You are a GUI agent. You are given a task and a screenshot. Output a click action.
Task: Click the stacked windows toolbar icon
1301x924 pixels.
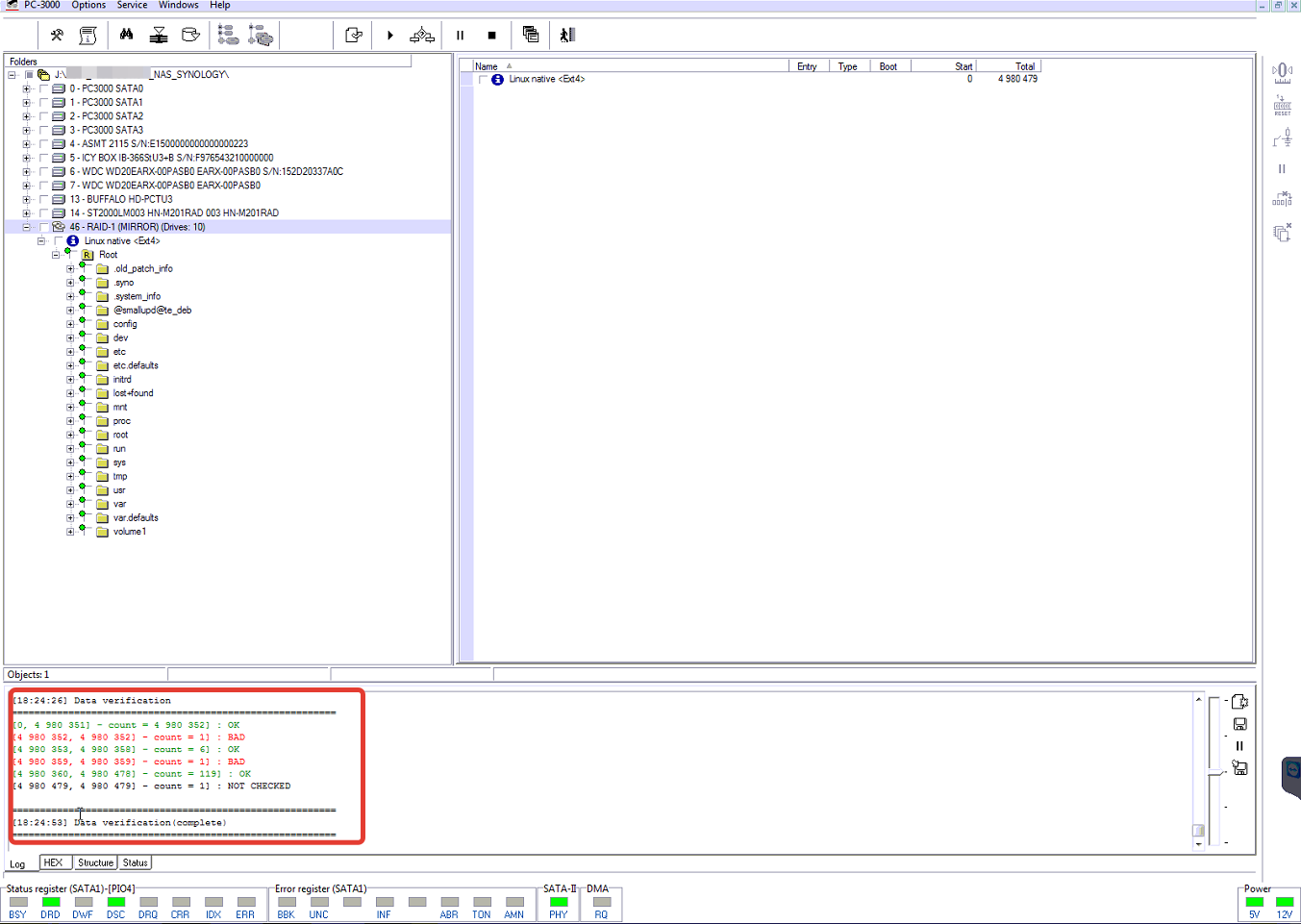530,35
